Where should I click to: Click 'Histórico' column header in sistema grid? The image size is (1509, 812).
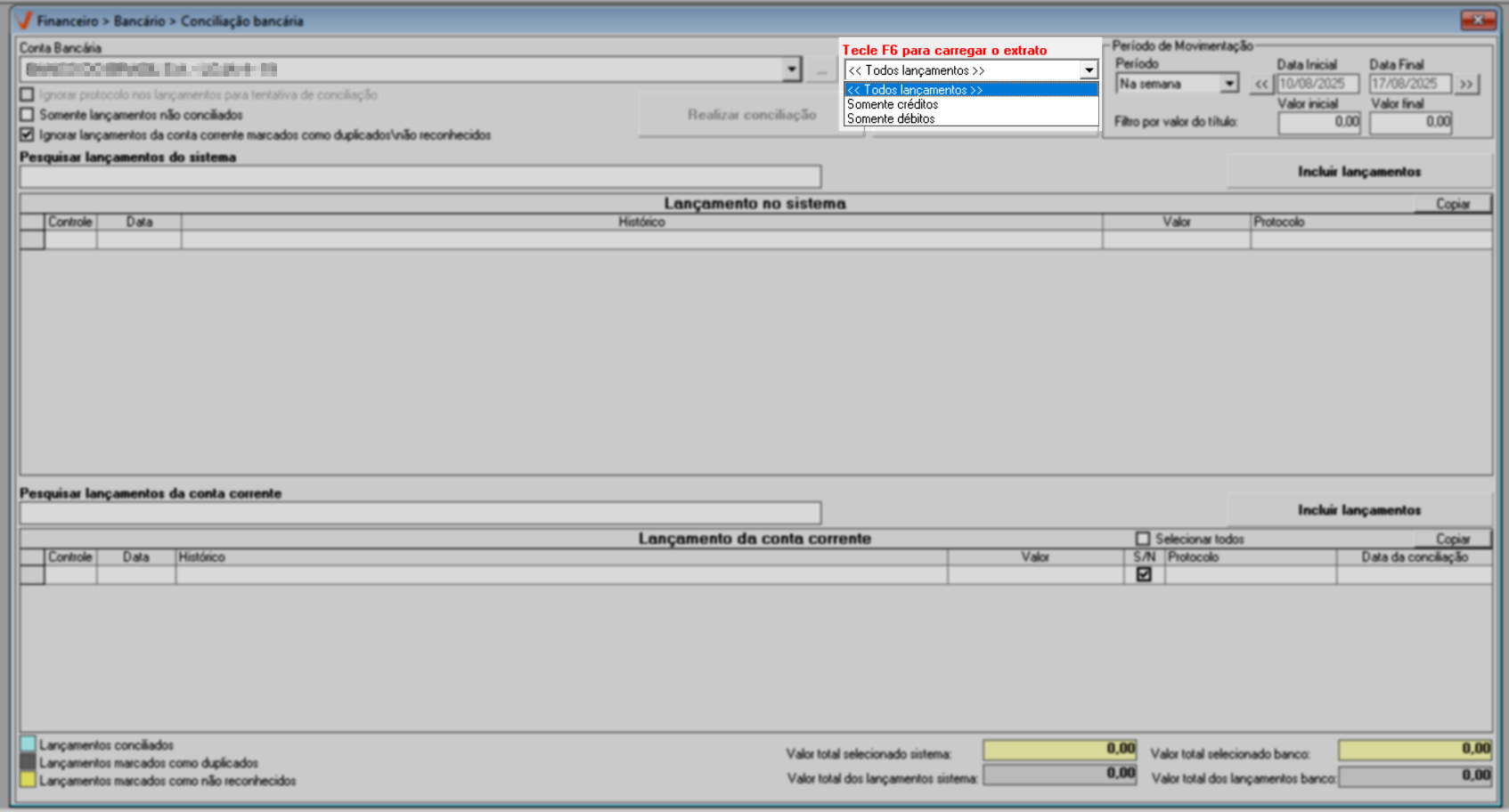641,222
